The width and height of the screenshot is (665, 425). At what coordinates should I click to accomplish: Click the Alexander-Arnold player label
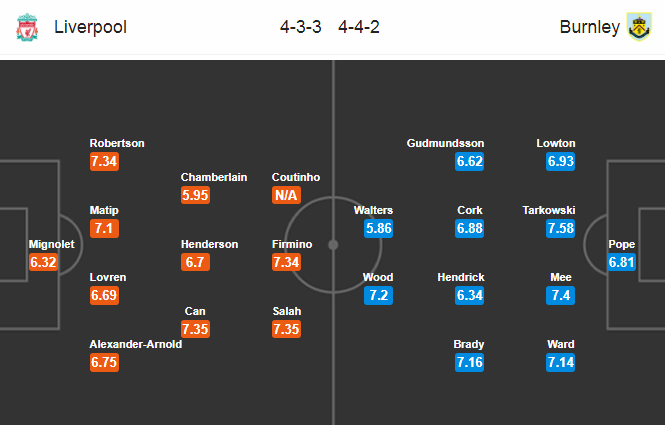[136, 344]
